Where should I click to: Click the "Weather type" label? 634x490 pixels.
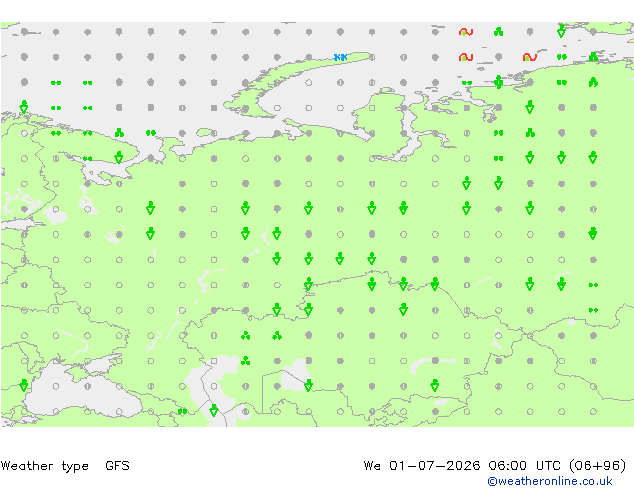pos(44,466)
